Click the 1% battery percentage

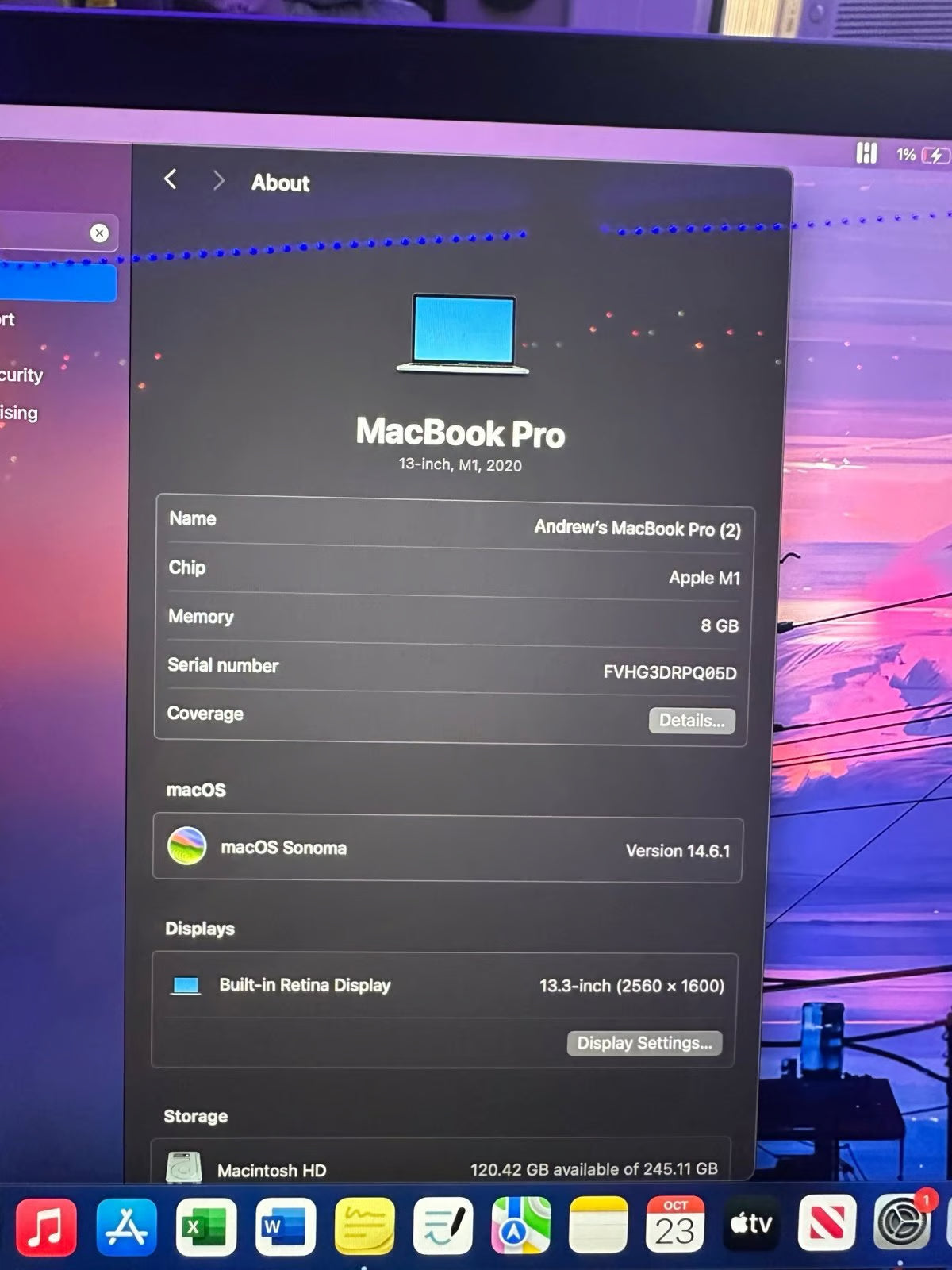point(906,155)
